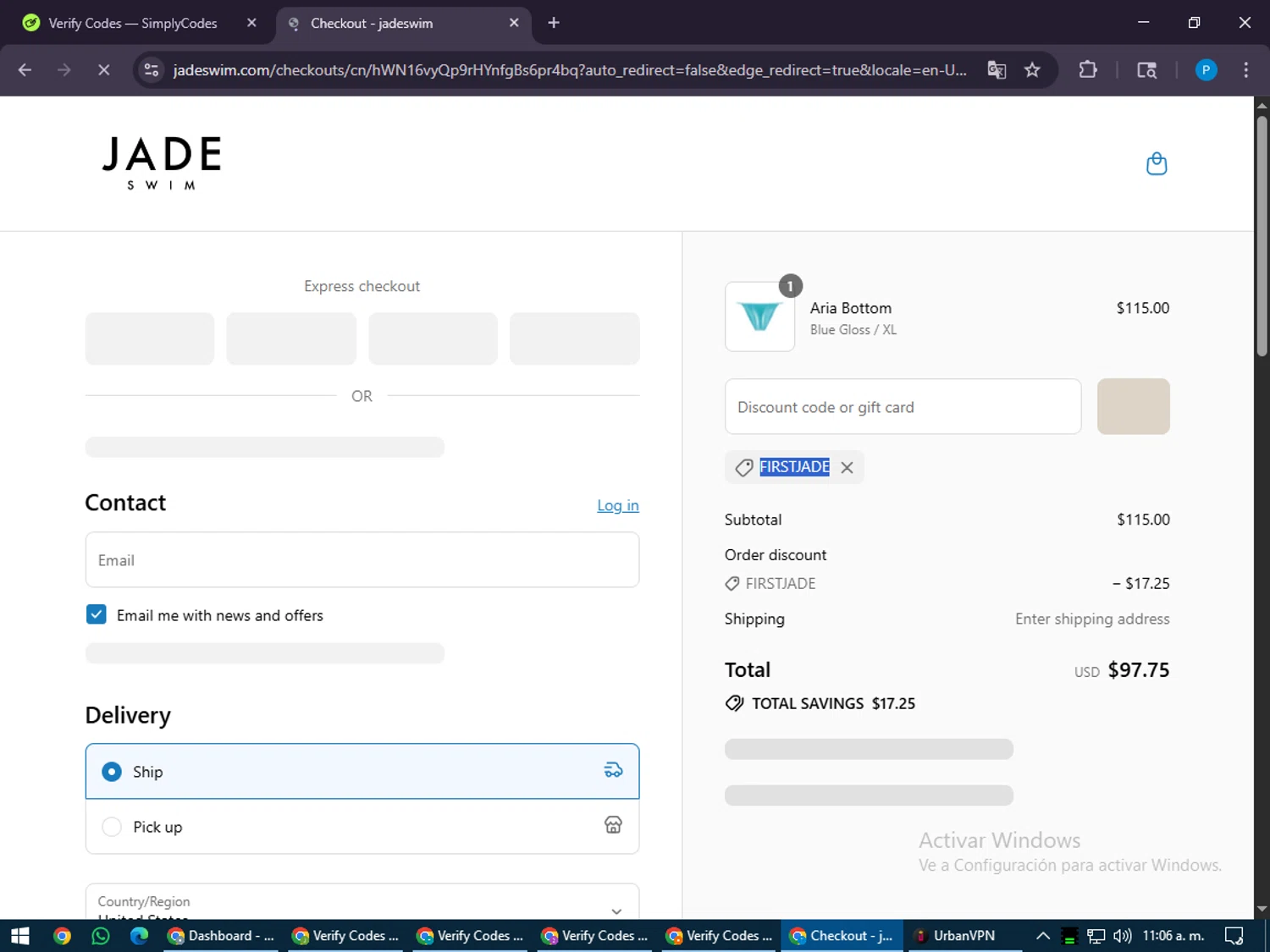The width and height of the screenshot is (1270, 952).
Task: Open Dashboard window in taskbar
Action: coord(222,936)
